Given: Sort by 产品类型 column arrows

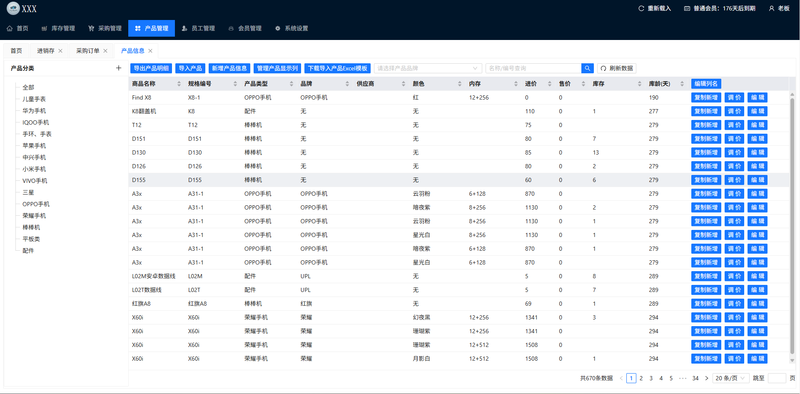Looking at the screenshot, I should [292, 84].
